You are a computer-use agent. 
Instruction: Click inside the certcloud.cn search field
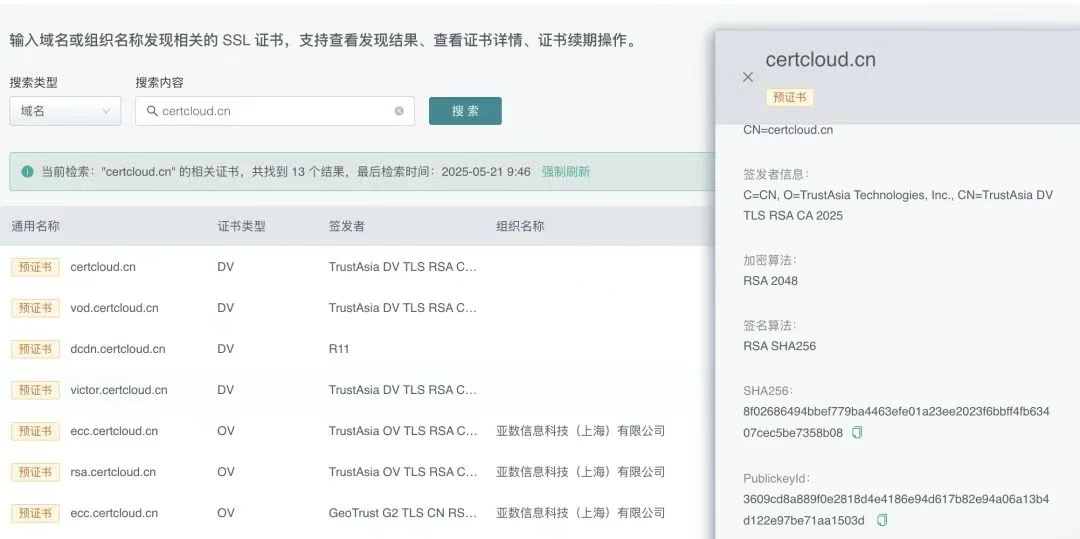coord(270,111)
